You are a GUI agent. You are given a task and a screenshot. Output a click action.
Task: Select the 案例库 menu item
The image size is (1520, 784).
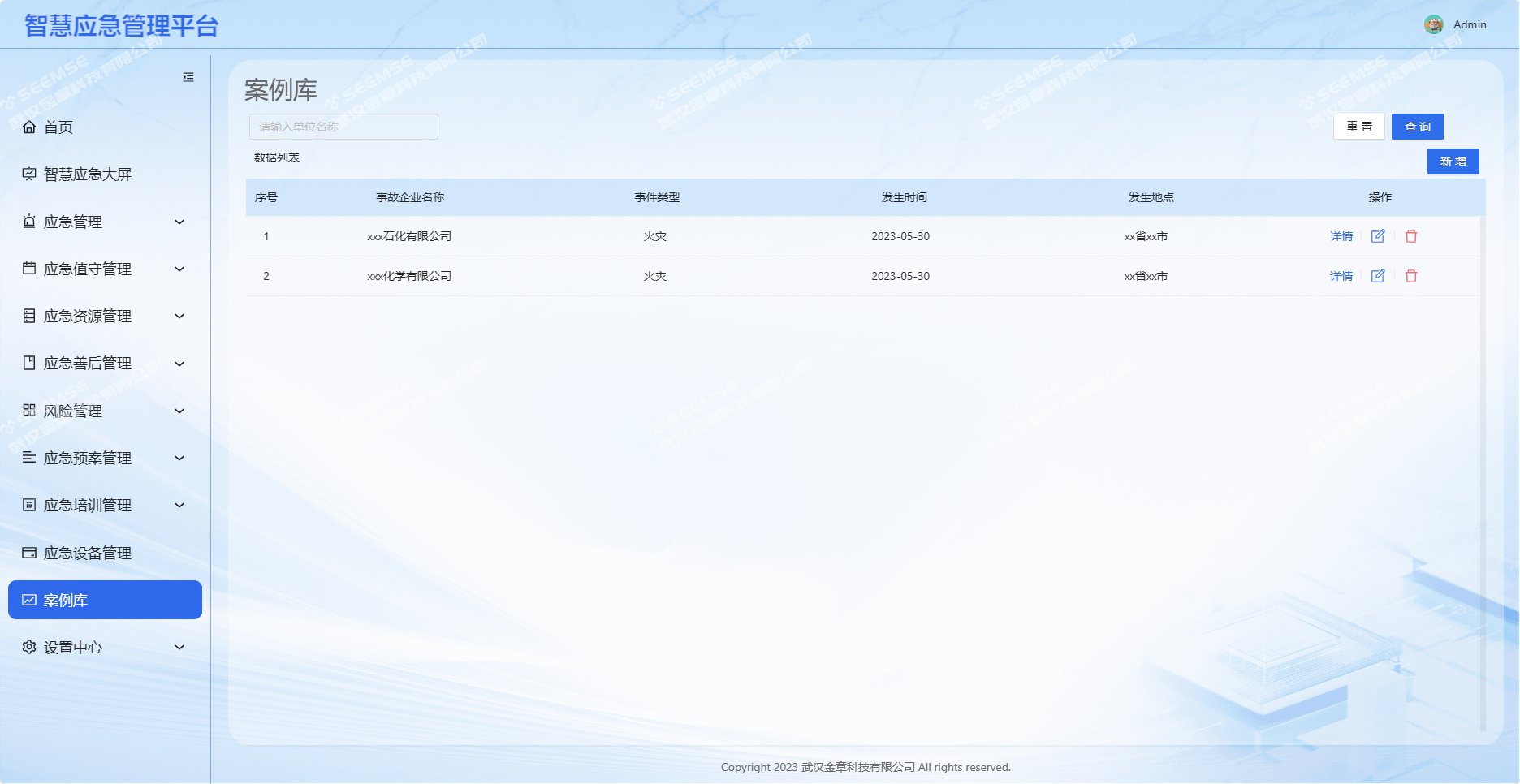pyautogui.click(x=105, y=600)
